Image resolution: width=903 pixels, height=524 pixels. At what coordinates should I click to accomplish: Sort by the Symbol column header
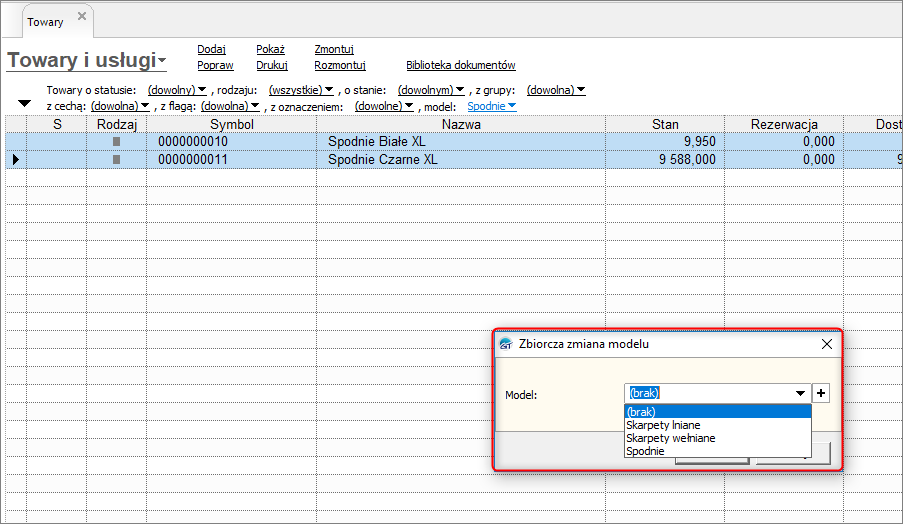point(232,124)
